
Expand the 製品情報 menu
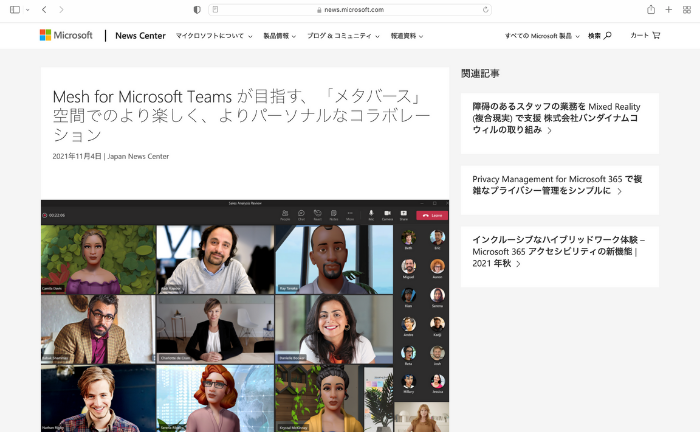(279, 36)
